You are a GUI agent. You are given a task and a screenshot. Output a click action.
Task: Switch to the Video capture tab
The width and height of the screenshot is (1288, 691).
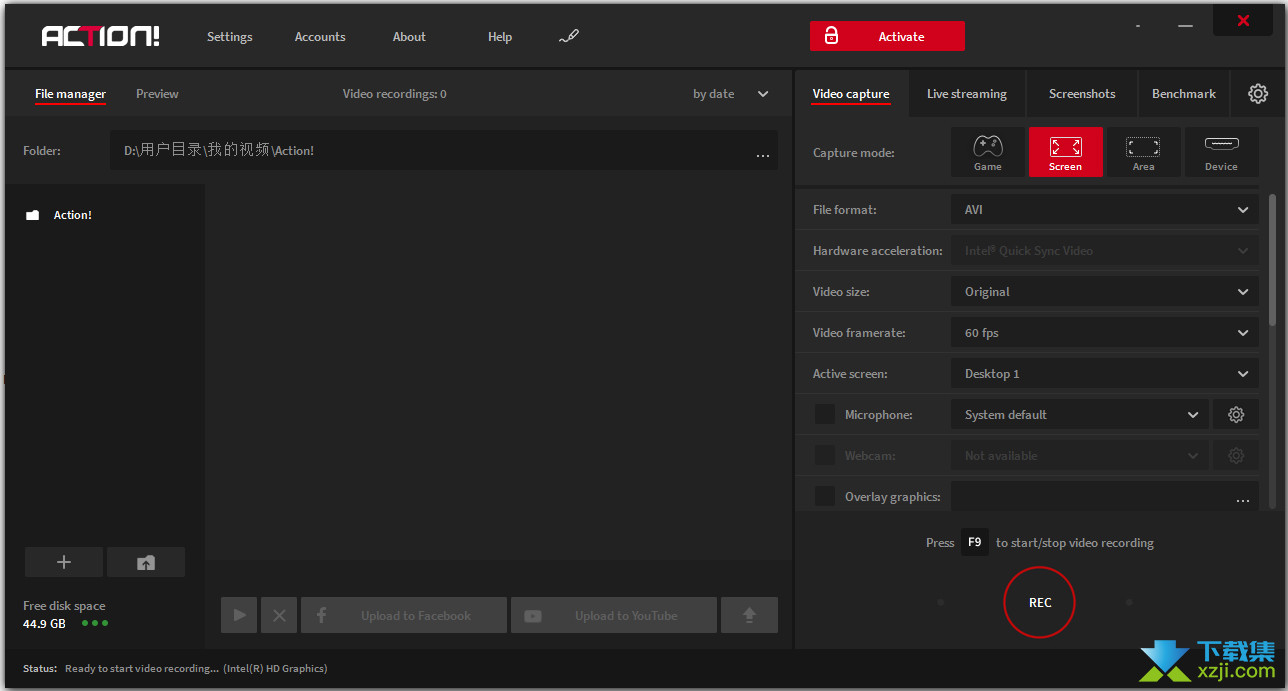point(851,94)
